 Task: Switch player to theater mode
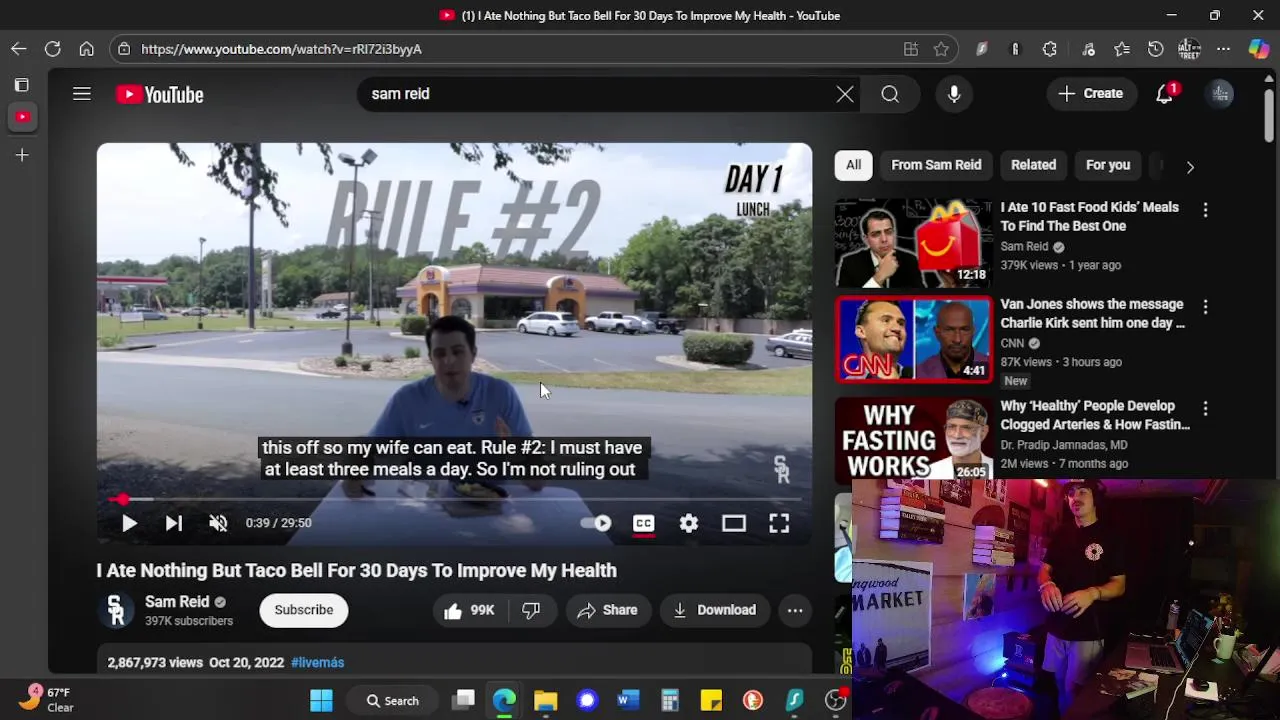[734, 523]
